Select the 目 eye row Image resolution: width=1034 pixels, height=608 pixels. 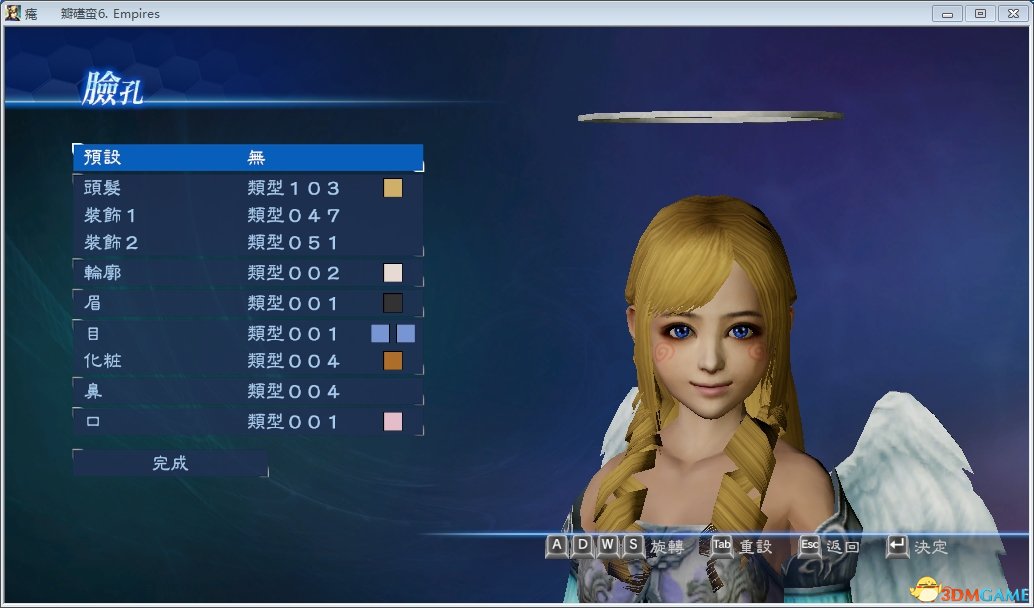248,334
